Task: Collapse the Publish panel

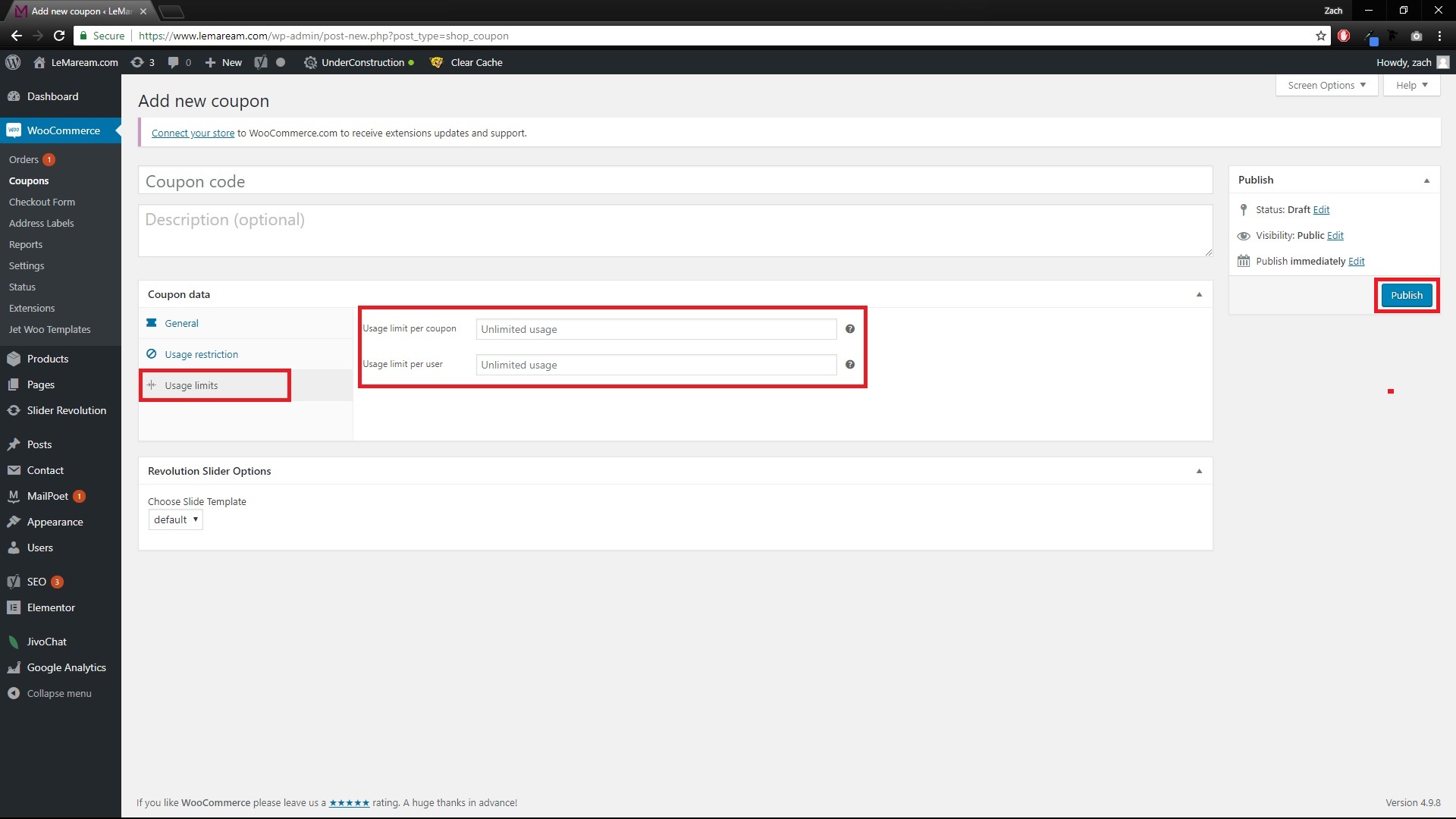Action: tap(1426, 180)
